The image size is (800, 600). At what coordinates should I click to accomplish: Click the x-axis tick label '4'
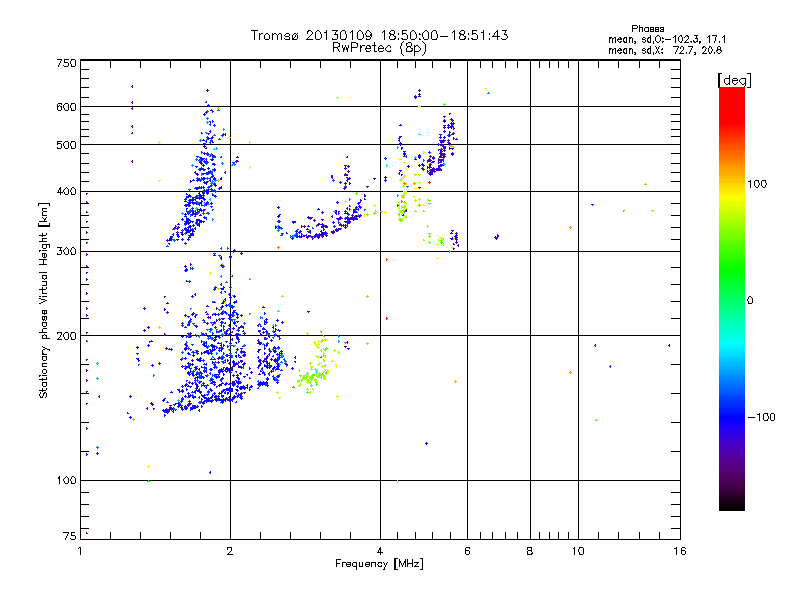[380, 551]
